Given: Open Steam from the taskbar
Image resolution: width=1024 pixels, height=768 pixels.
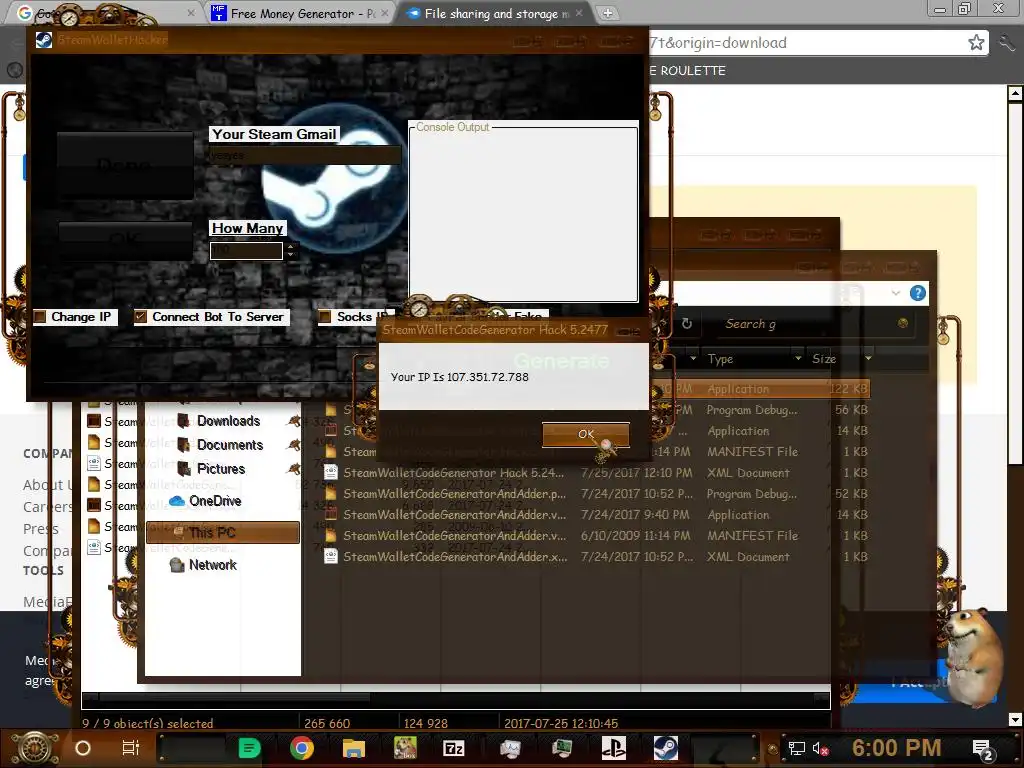Looking at the screenshot, I should point(665,748).
